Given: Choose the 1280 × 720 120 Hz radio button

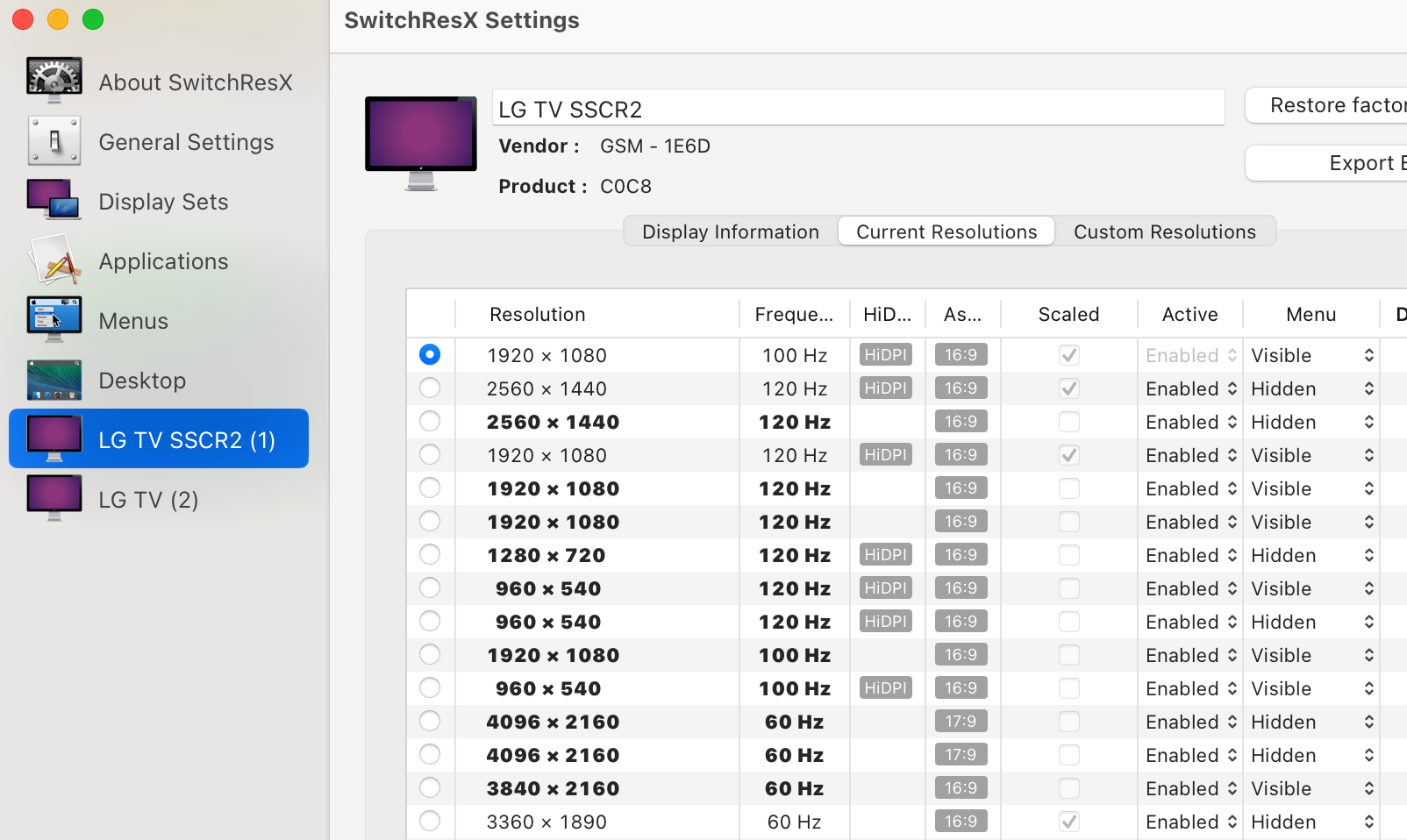Looking at the screenshot, I should pos(430,554).
